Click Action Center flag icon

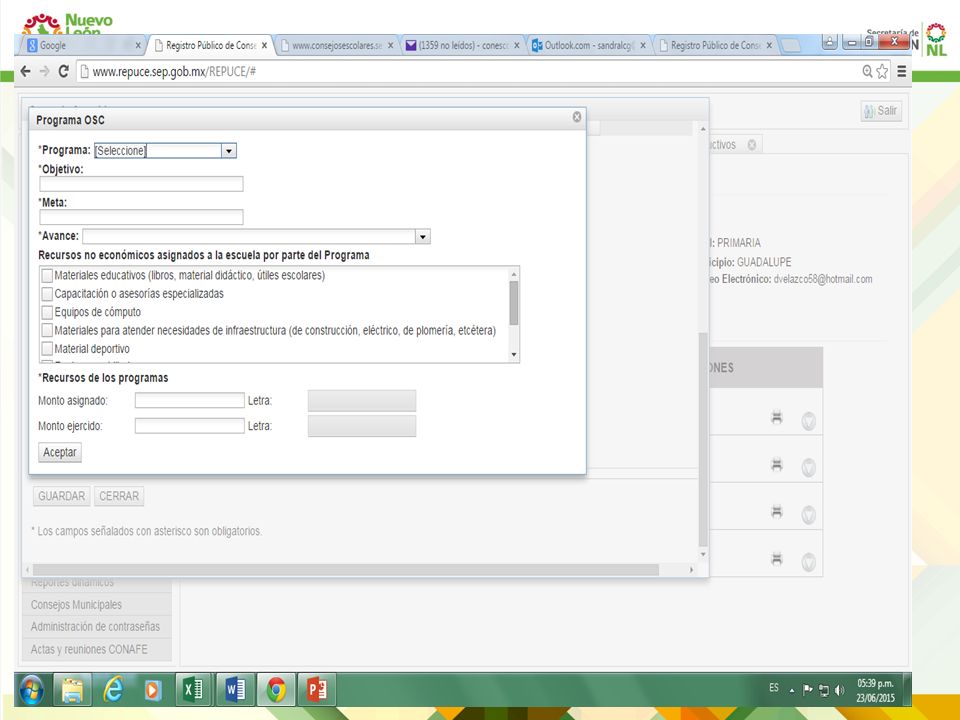(x=808, y=690)
